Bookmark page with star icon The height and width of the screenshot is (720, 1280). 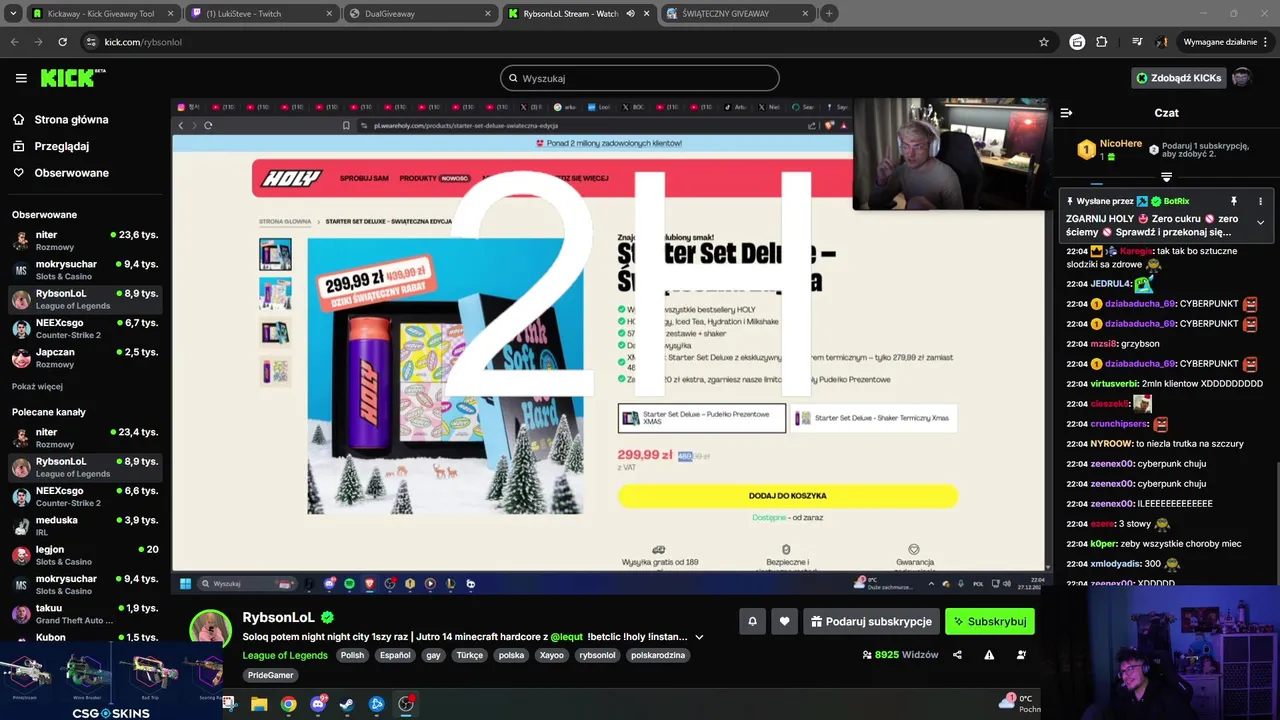(1044, 42)
